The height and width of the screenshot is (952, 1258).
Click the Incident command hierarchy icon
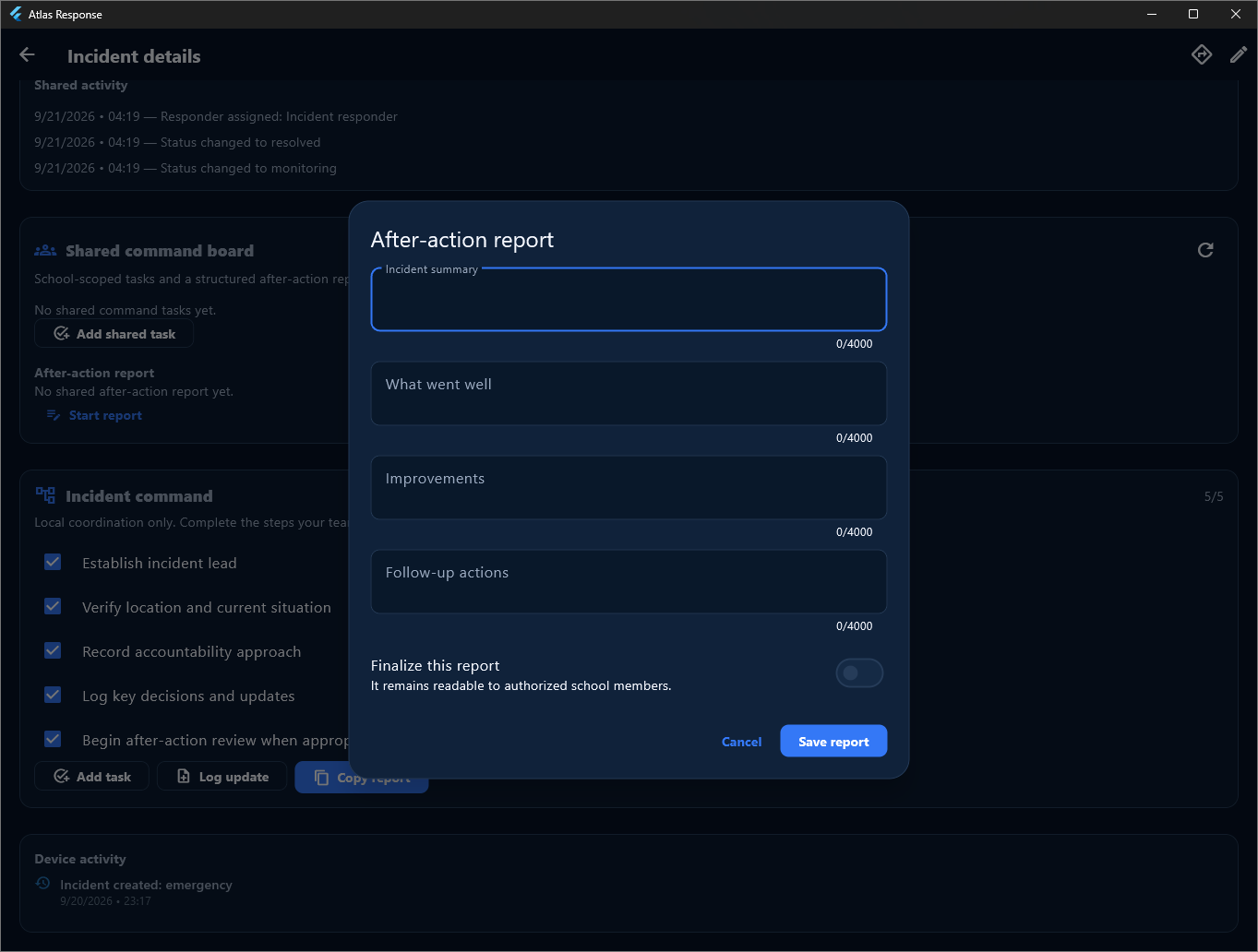pyautogui.click(x=45, y=495)
